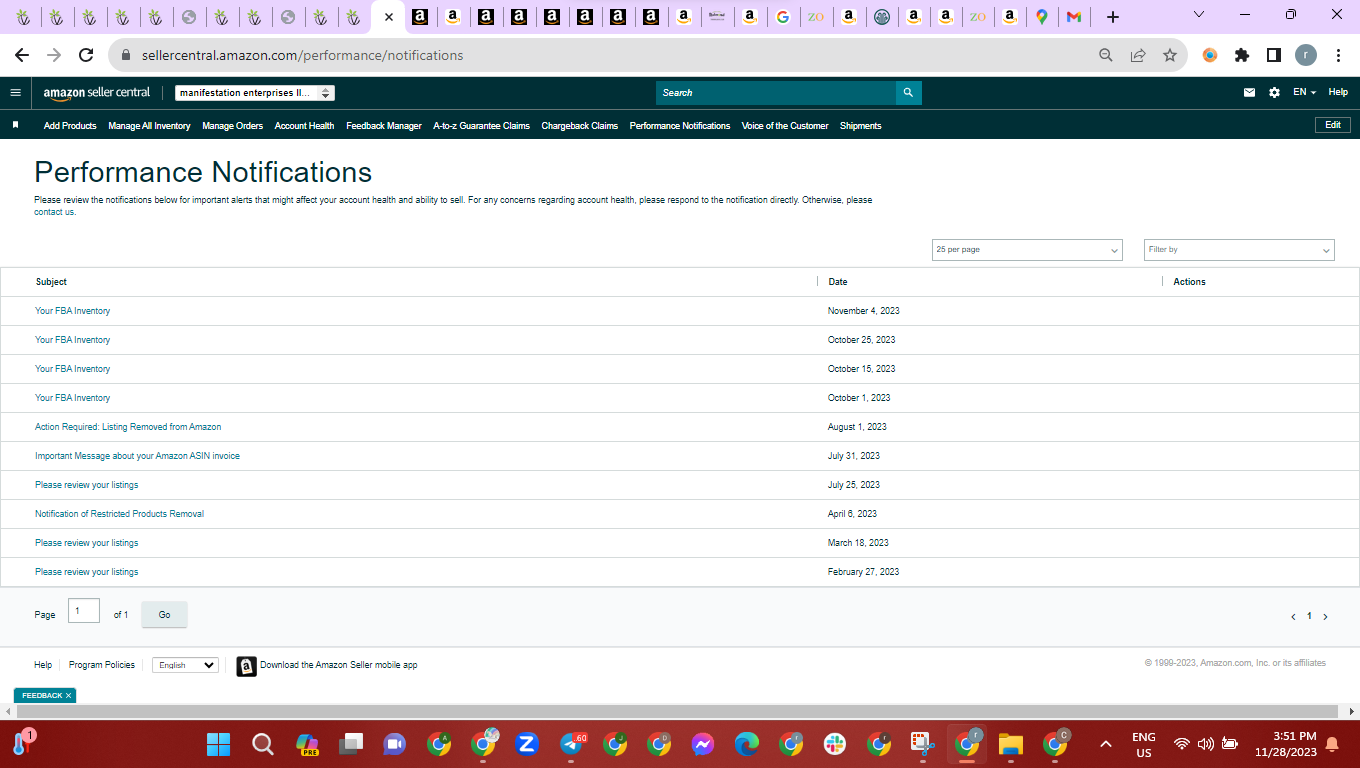Go to A-to-z Guarantee Claims
Viewport: 1360px width, 768px height.
pyautogui.click(x=482, y=126)
